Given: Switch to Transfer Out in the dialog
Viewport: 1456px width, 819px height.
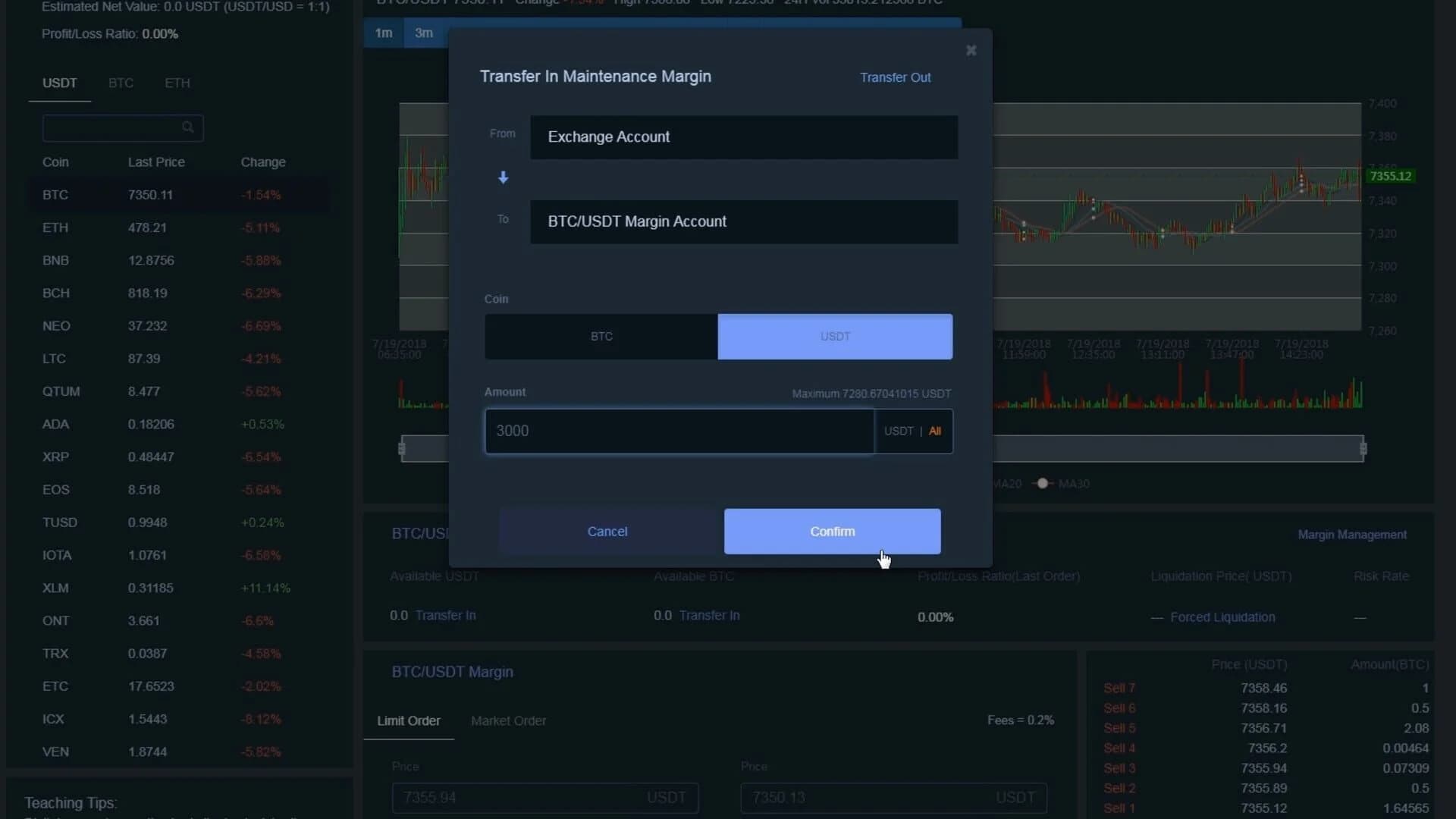Looking at the screenshot, I should click(895, 77).
